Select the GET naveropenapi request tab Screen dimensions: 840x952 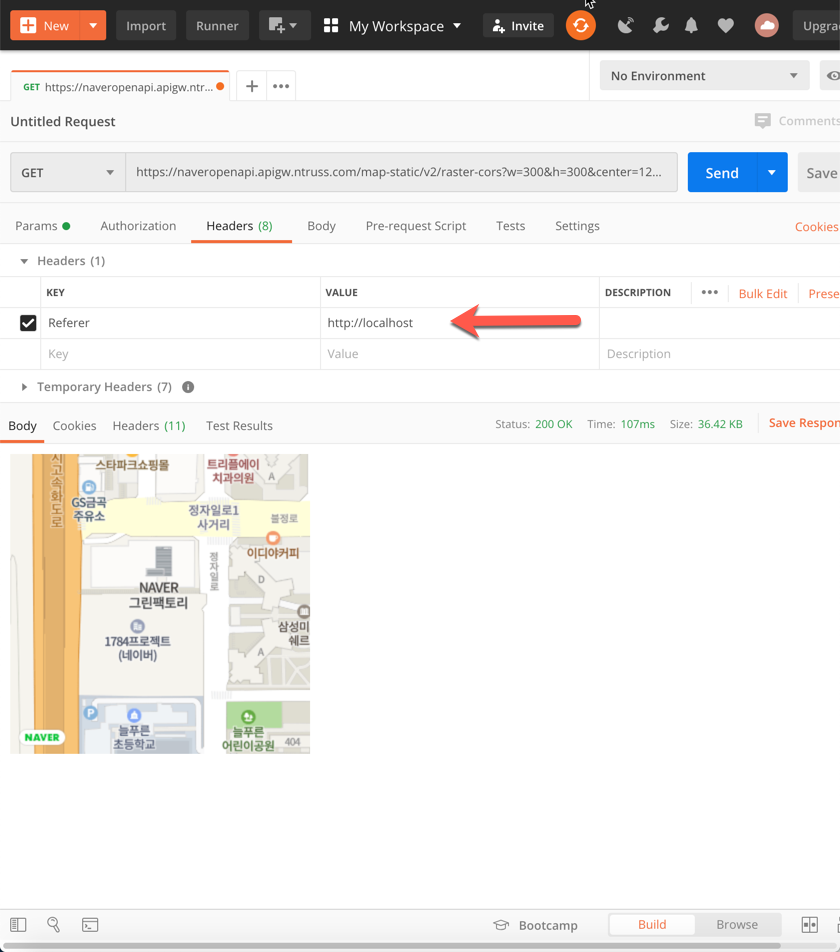point(120,86)
